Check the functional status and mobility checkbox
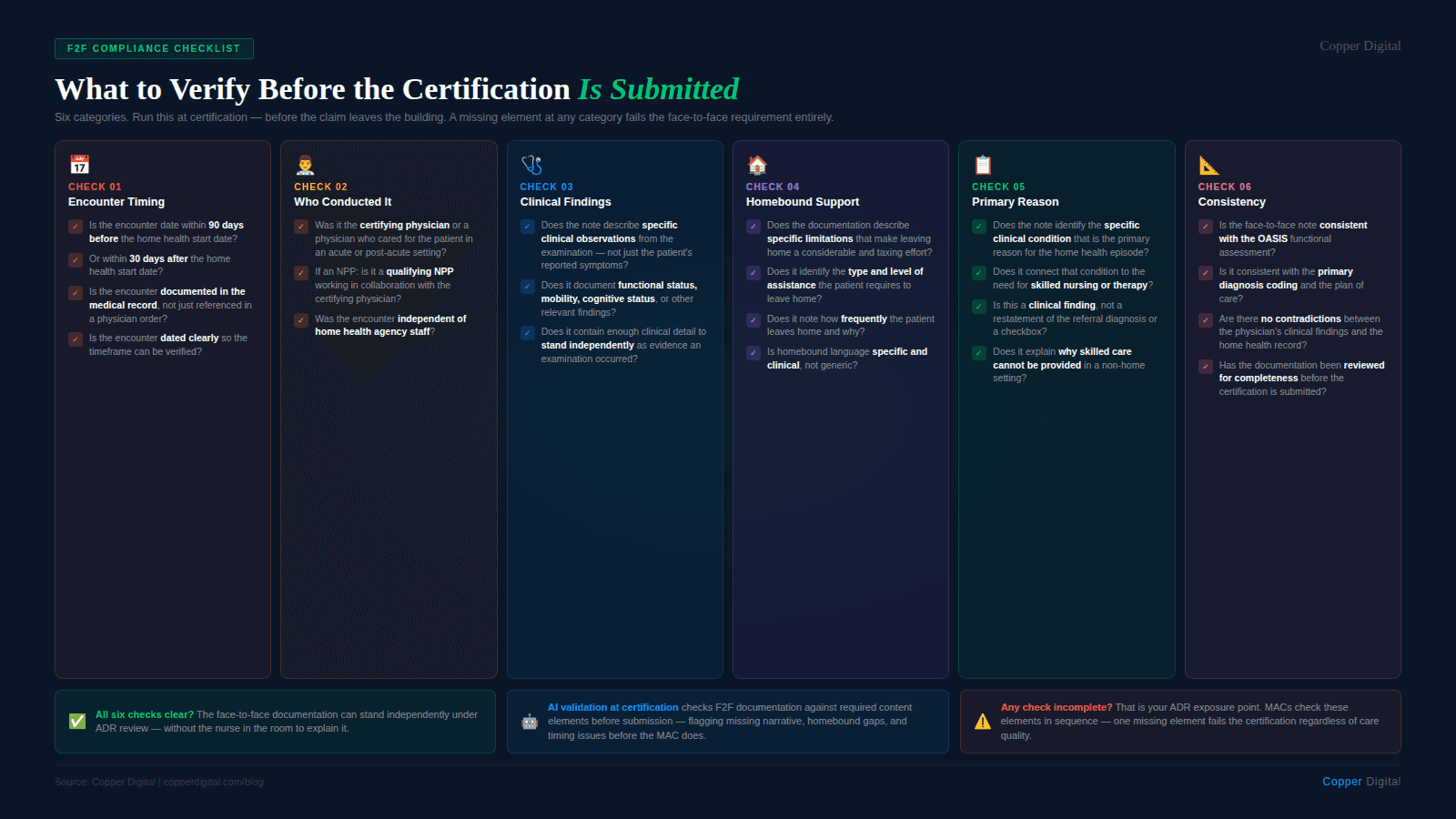Screen dimensions: 1456x819 [x=527, y=287]
